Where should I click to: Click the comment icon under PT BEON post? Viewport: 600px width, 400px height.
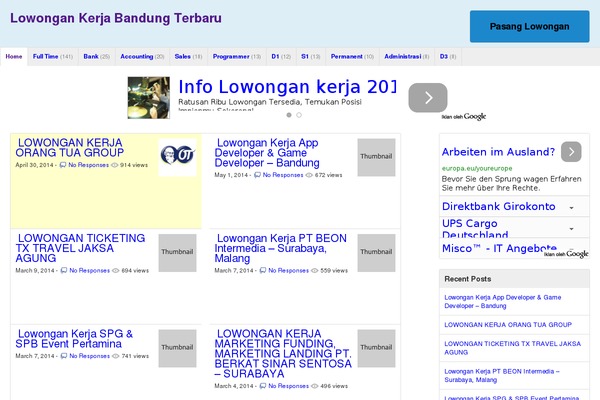[x=263, y=270]
